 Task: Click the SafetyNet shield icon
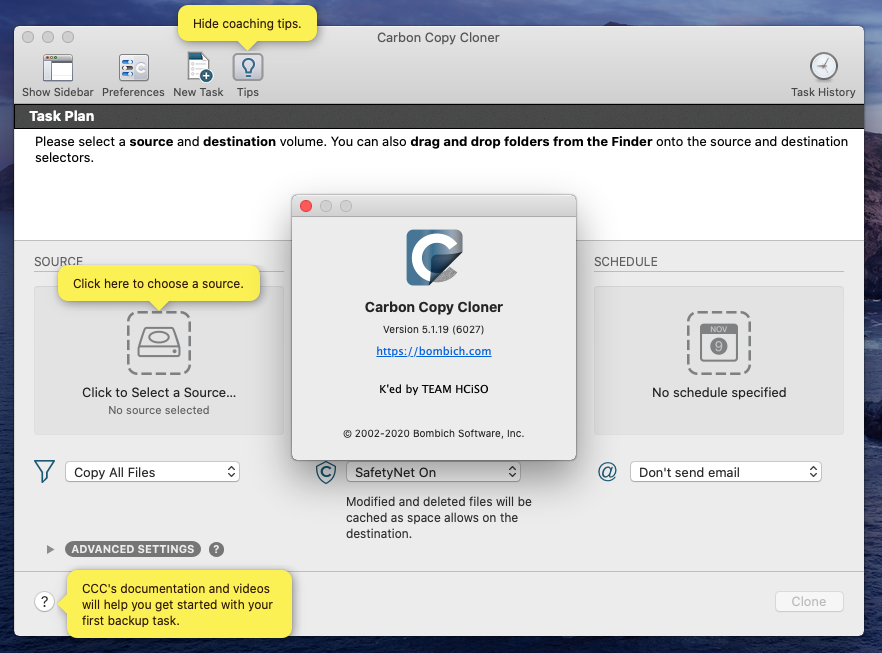325,472
